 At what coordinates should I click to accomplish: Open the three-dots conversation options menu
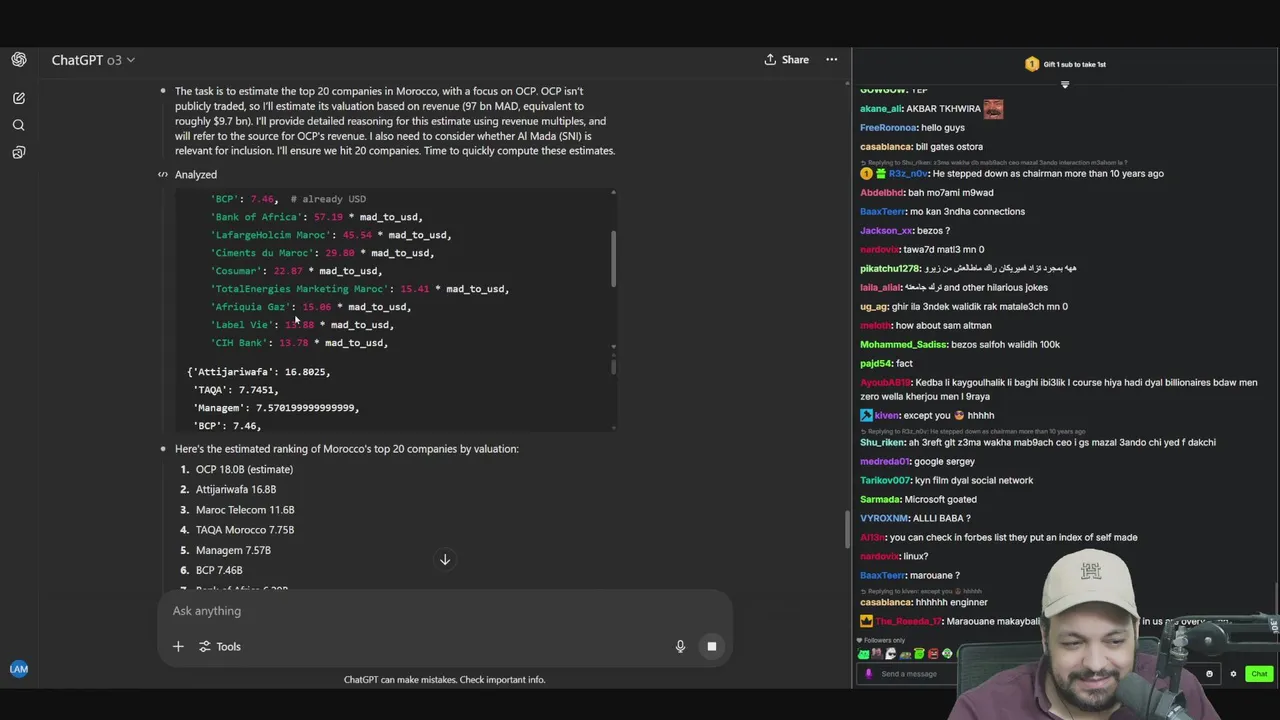[x=831, y=60]
